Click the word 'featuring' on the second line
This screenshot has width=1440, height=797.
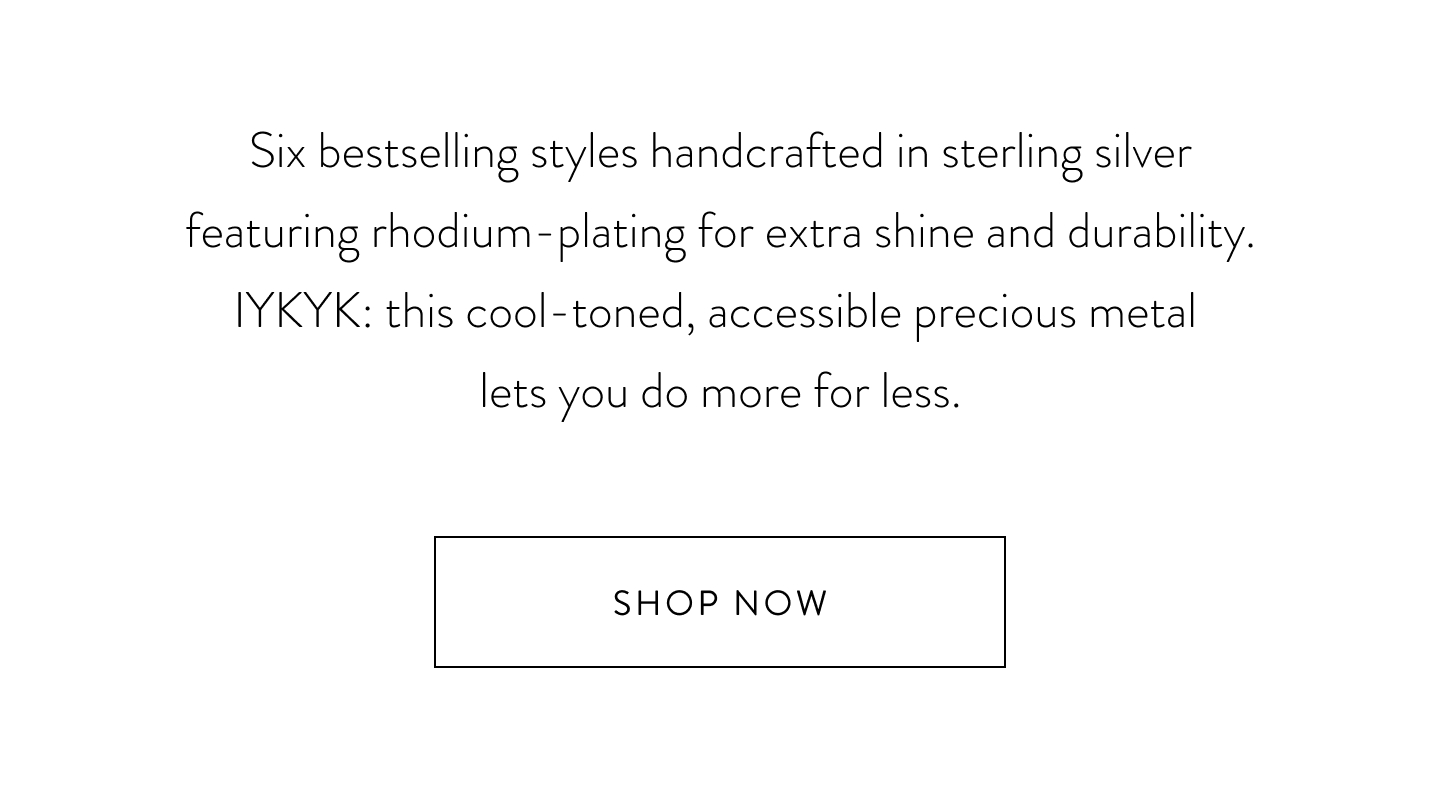(272, 234)
